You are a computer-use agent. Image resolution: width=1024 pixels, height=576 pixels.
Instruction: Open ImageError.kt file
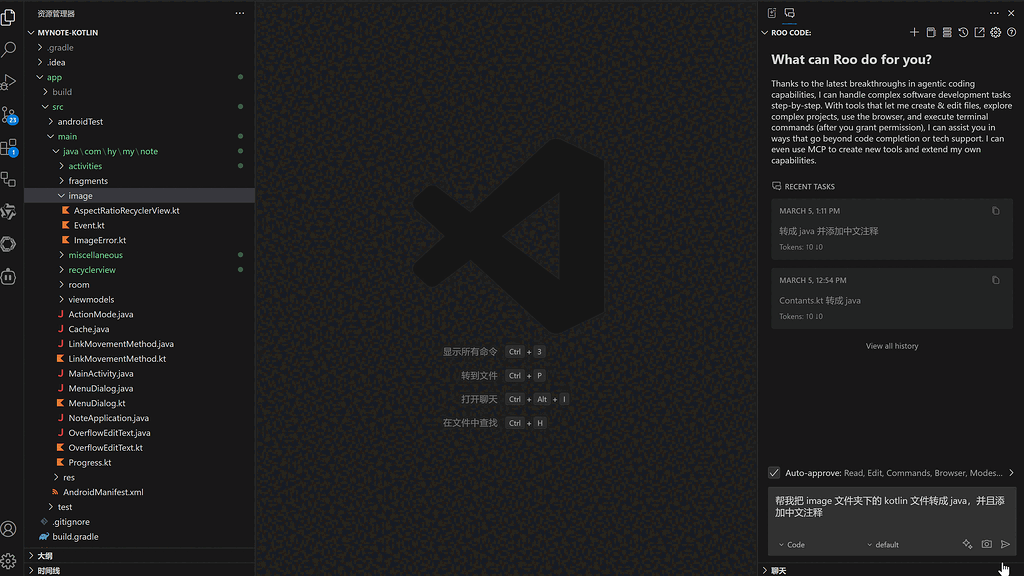100,240
